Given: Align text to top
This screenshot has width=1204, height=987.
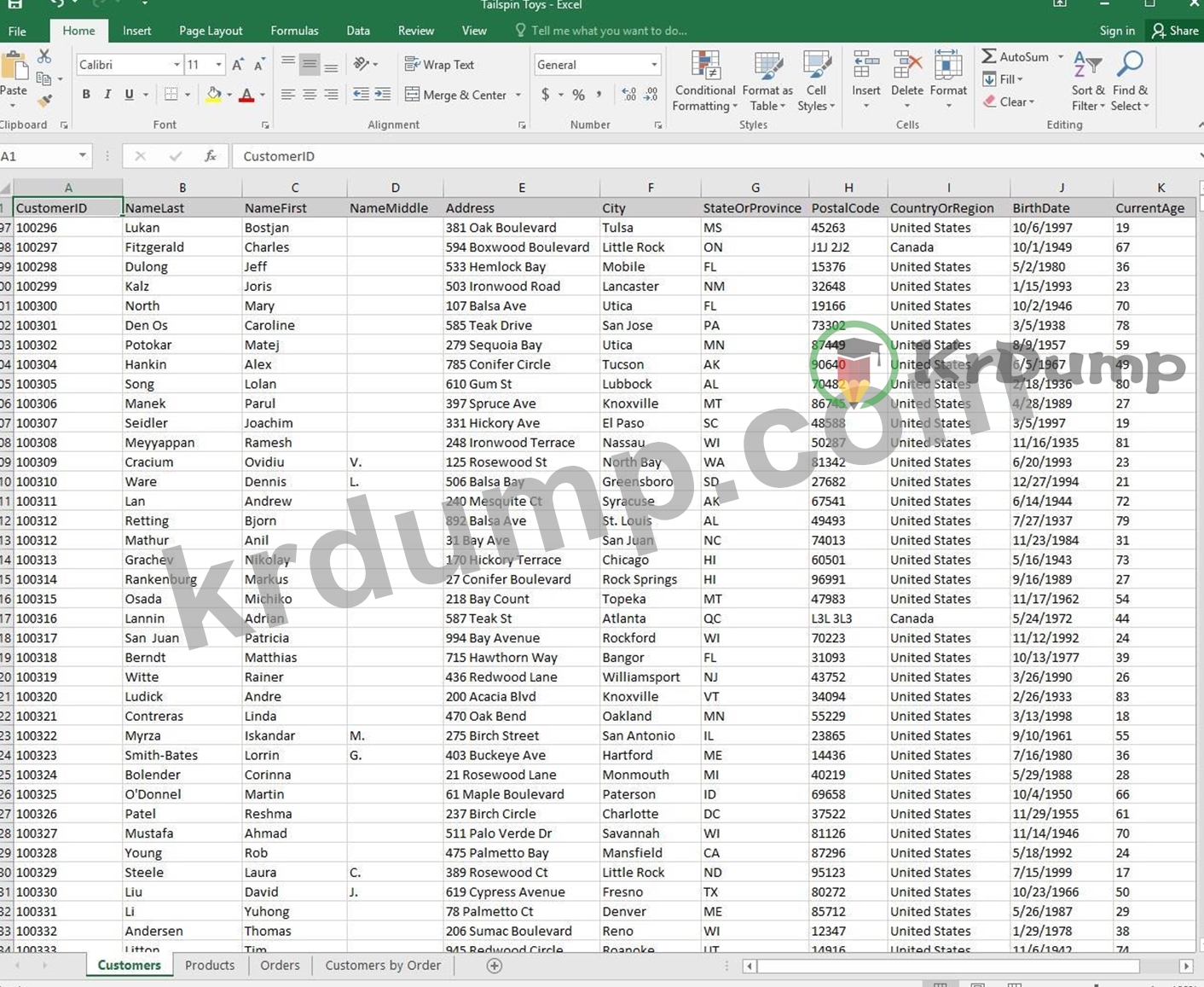Looking at the screenshot, I should pos(288,64).
